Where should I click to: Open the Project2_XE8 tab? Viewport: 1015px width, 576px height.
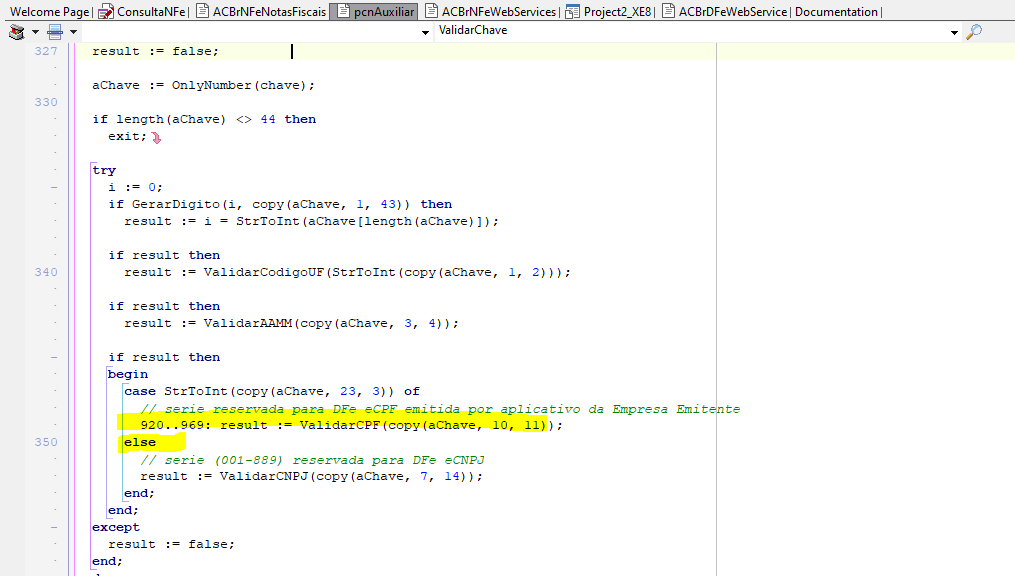(x=610, y=12)
